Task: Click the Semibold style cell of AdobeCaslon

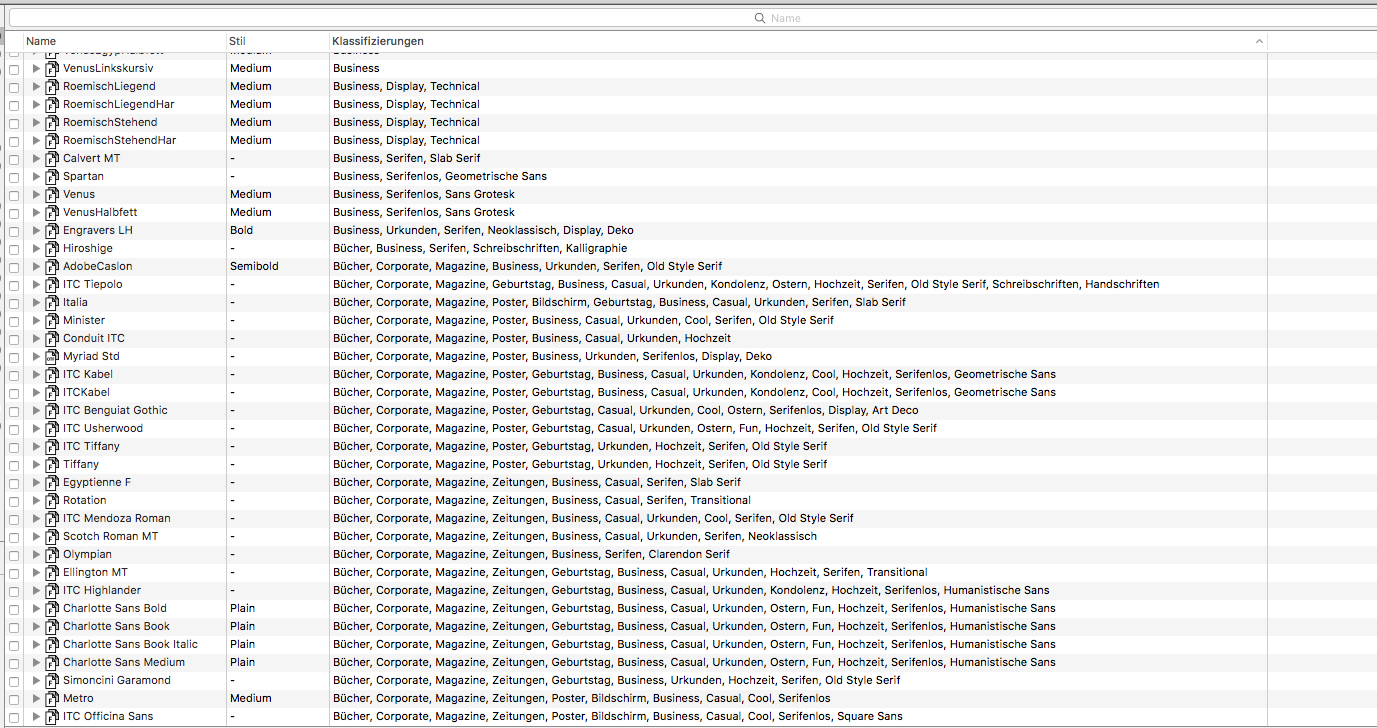Action: coord(254,266)
